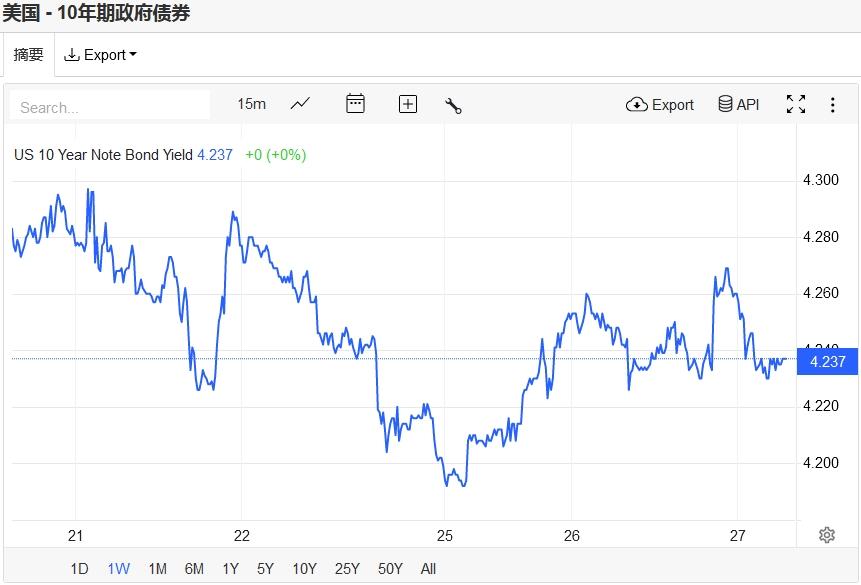861x585 pixels.
Task: Click the add comparison plus icon
Action: pos(408,104)
